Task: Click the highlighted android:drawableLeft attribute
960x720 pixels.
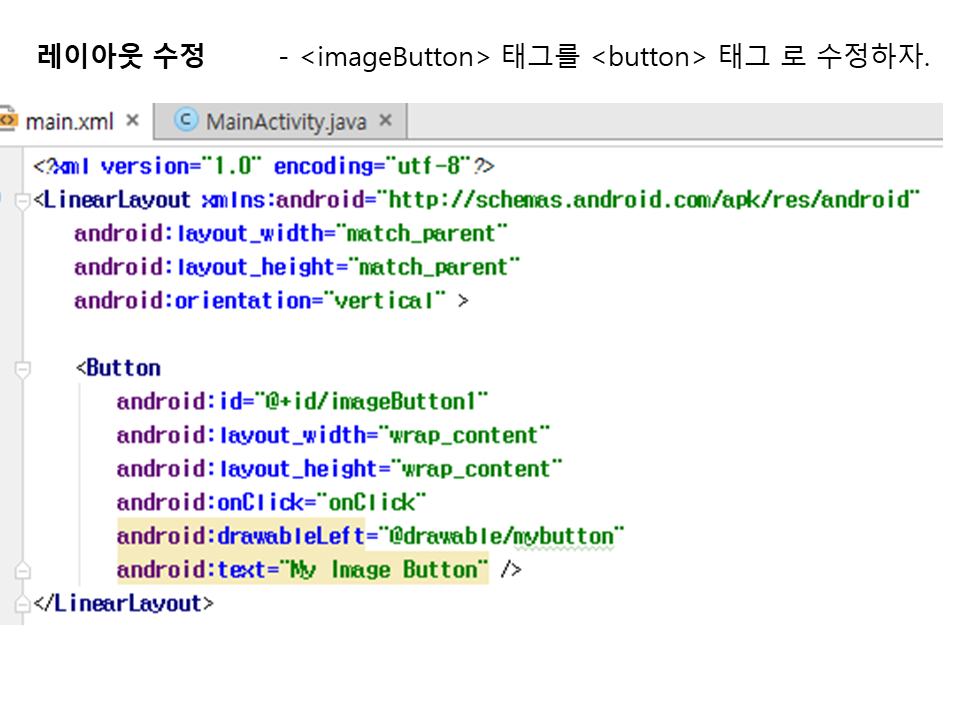Action: click(x=240, y=537)
